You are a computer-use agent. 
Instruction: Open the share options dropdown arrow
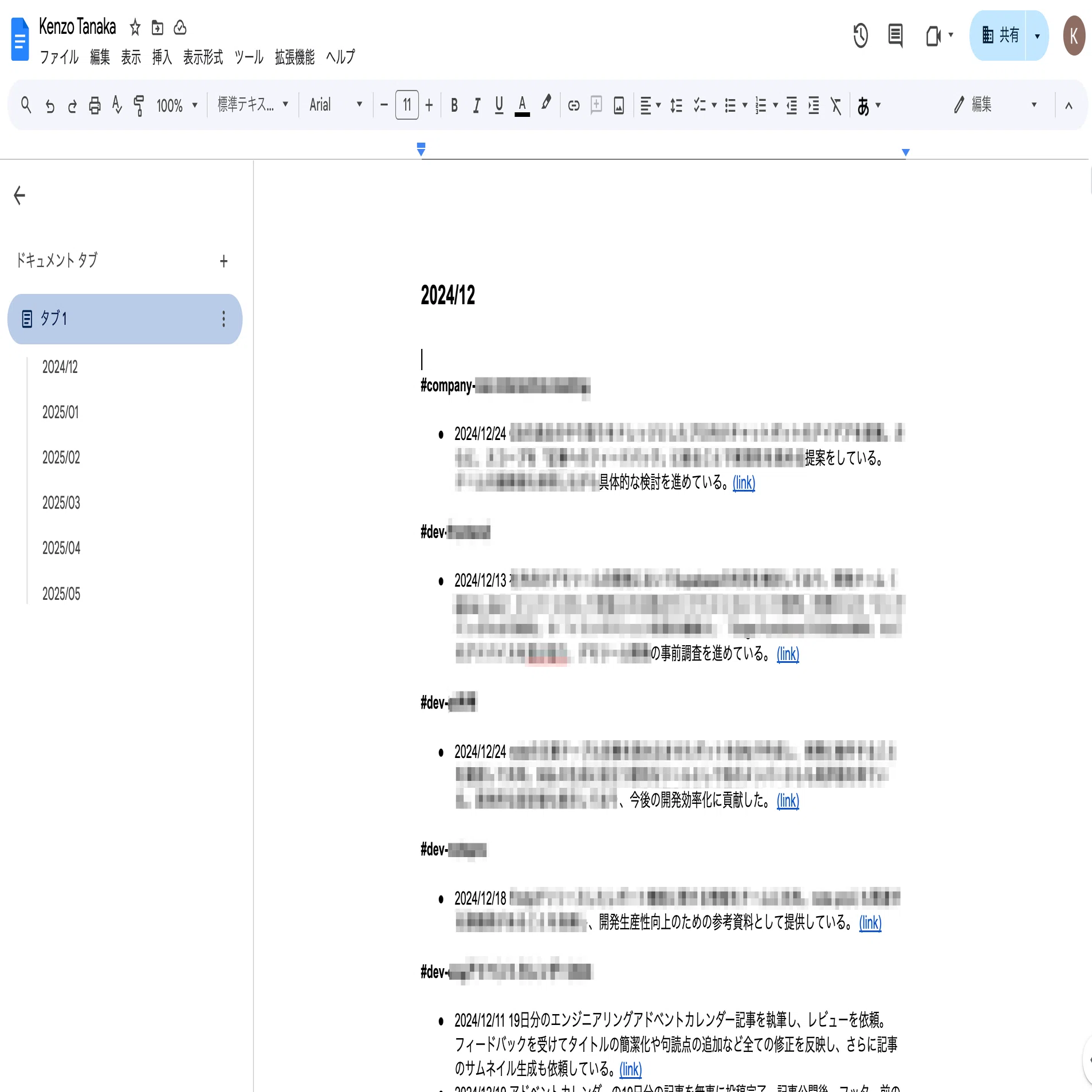click(1037, 36)
